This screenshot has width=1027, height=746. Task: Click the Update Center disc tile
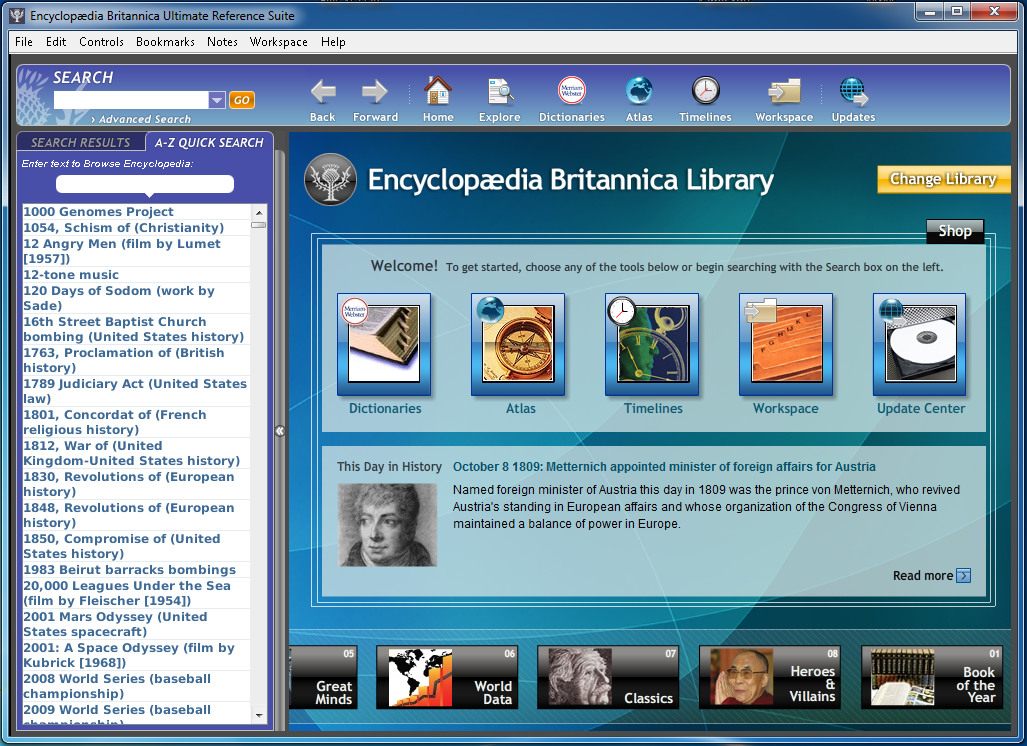pos(920,344)
